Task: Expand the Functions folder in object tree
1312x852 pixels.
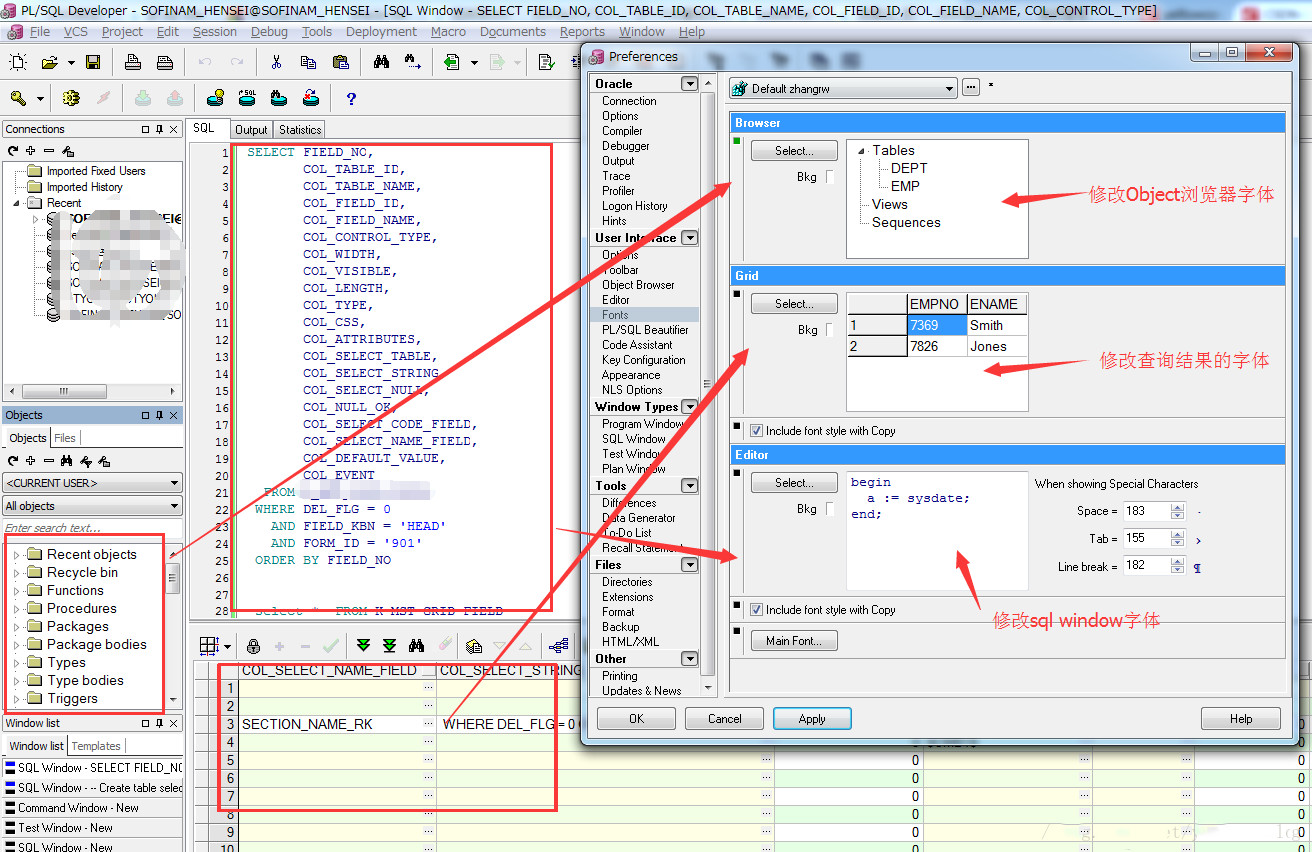Action: 16,591
